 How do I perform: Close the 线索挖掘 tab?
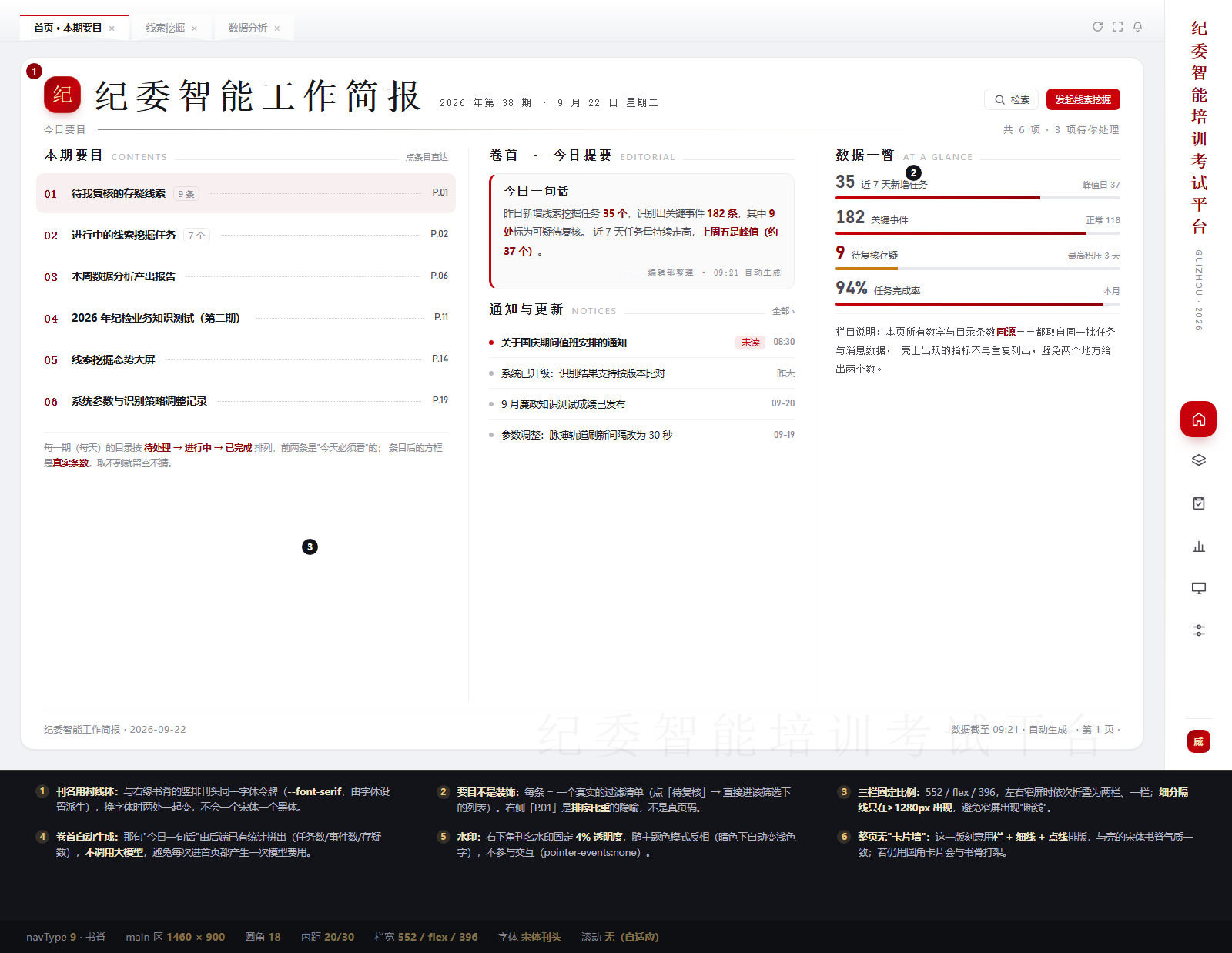click(x=194, y=28)
